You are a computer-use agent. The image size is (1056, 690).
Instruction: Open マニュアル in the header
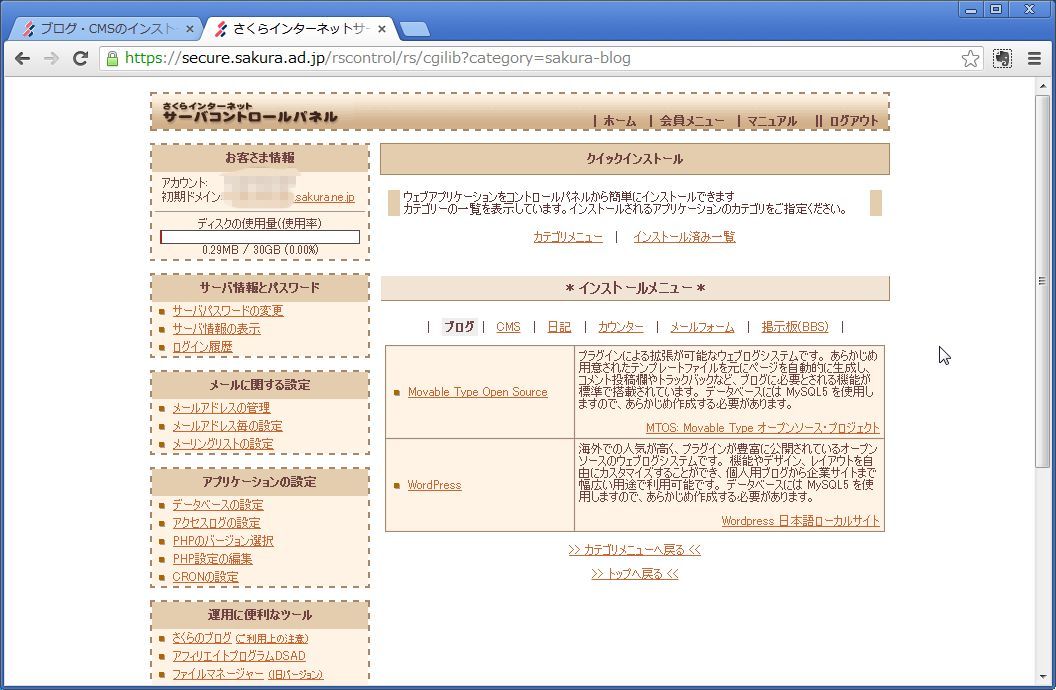(772, 121)
